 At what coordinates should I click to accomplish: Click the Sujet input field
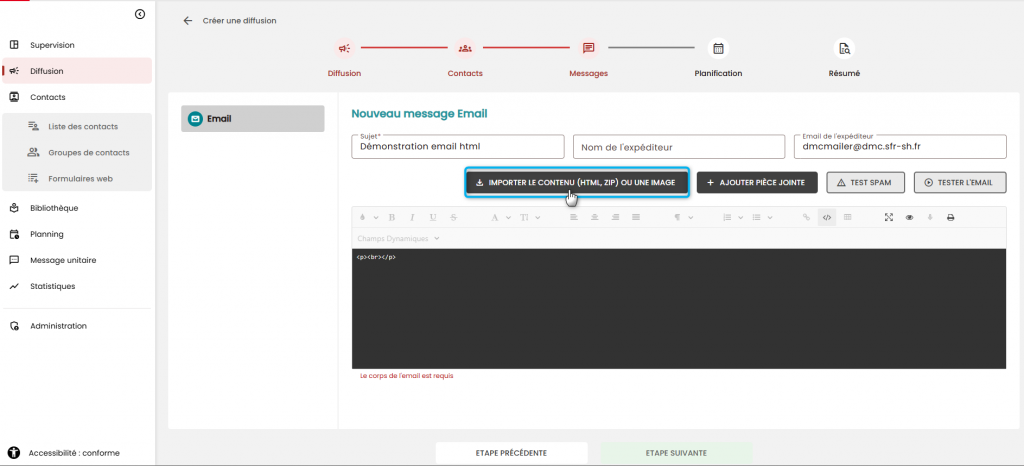click(x=458, y=147)
